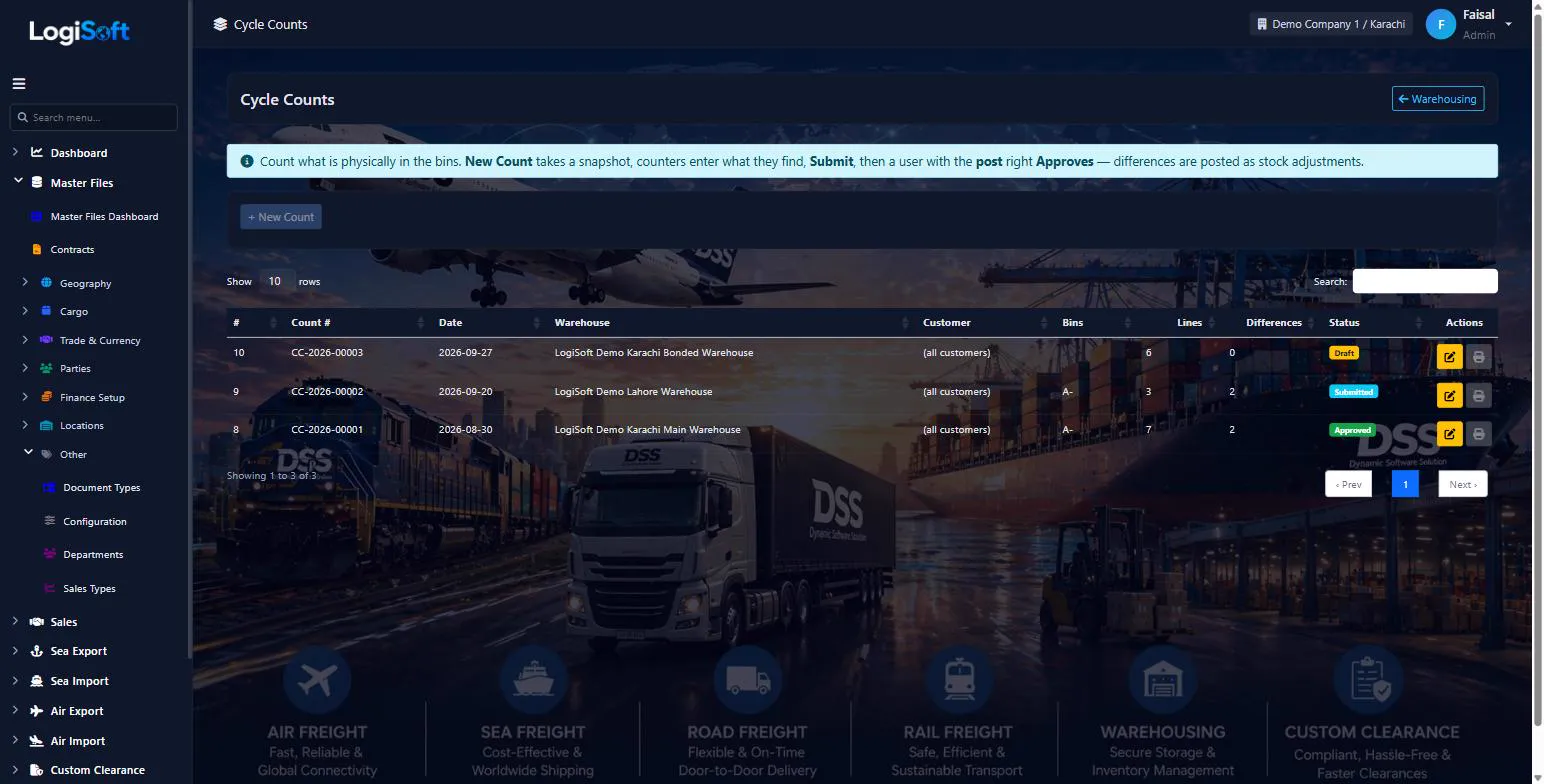
Task: Expand the Cargo submenu chevron
Action: (25, 311)
